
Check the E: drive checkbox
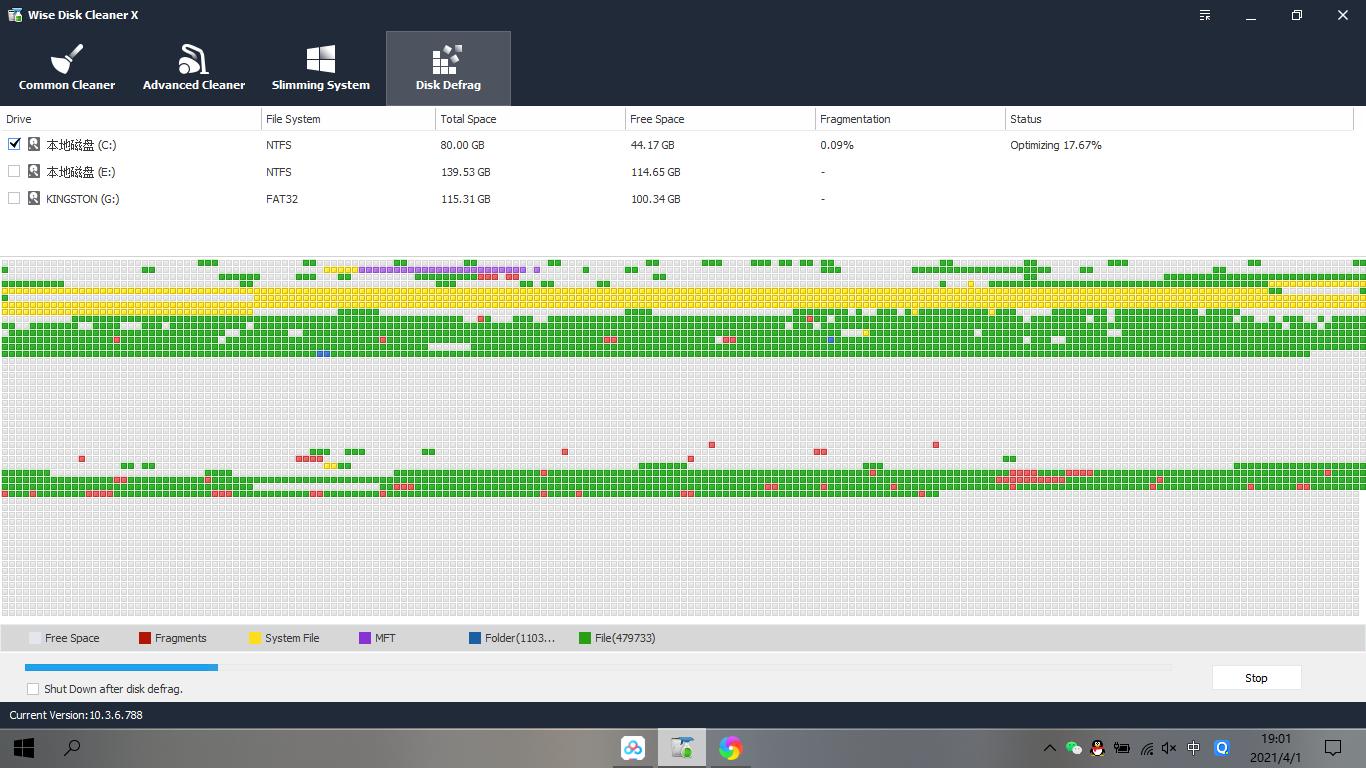(14, 171)
